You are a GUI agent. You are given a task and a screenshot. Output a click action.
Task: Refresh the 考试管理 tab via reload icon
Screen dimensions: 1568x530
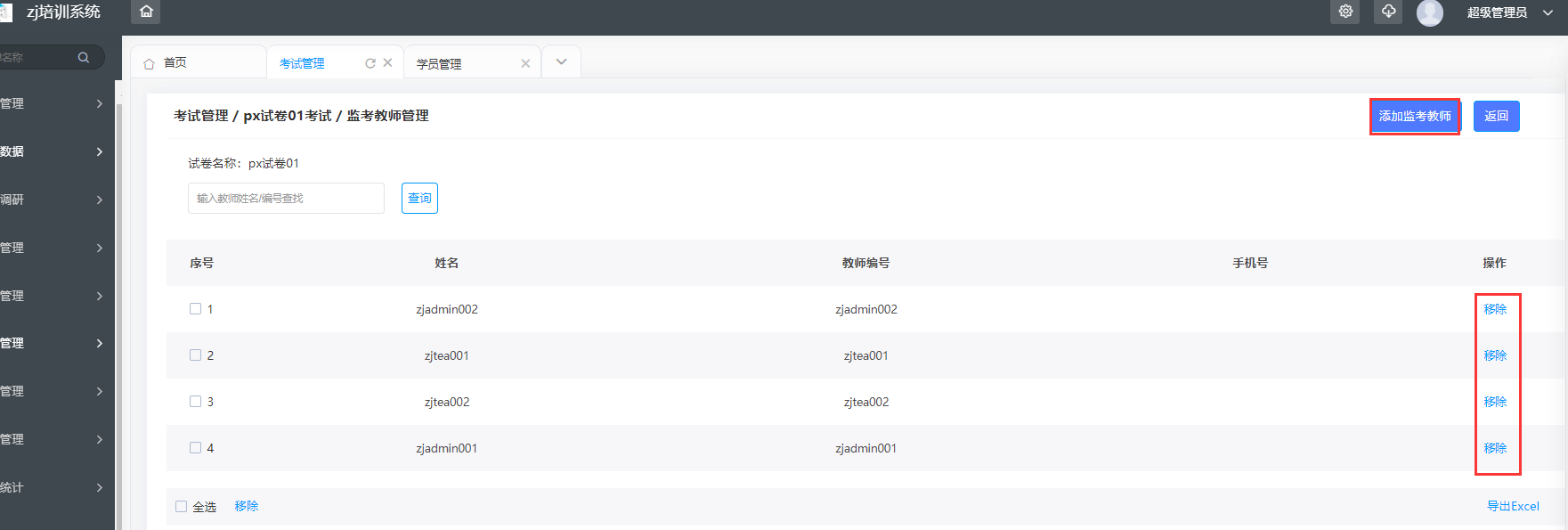pos(370,63)
